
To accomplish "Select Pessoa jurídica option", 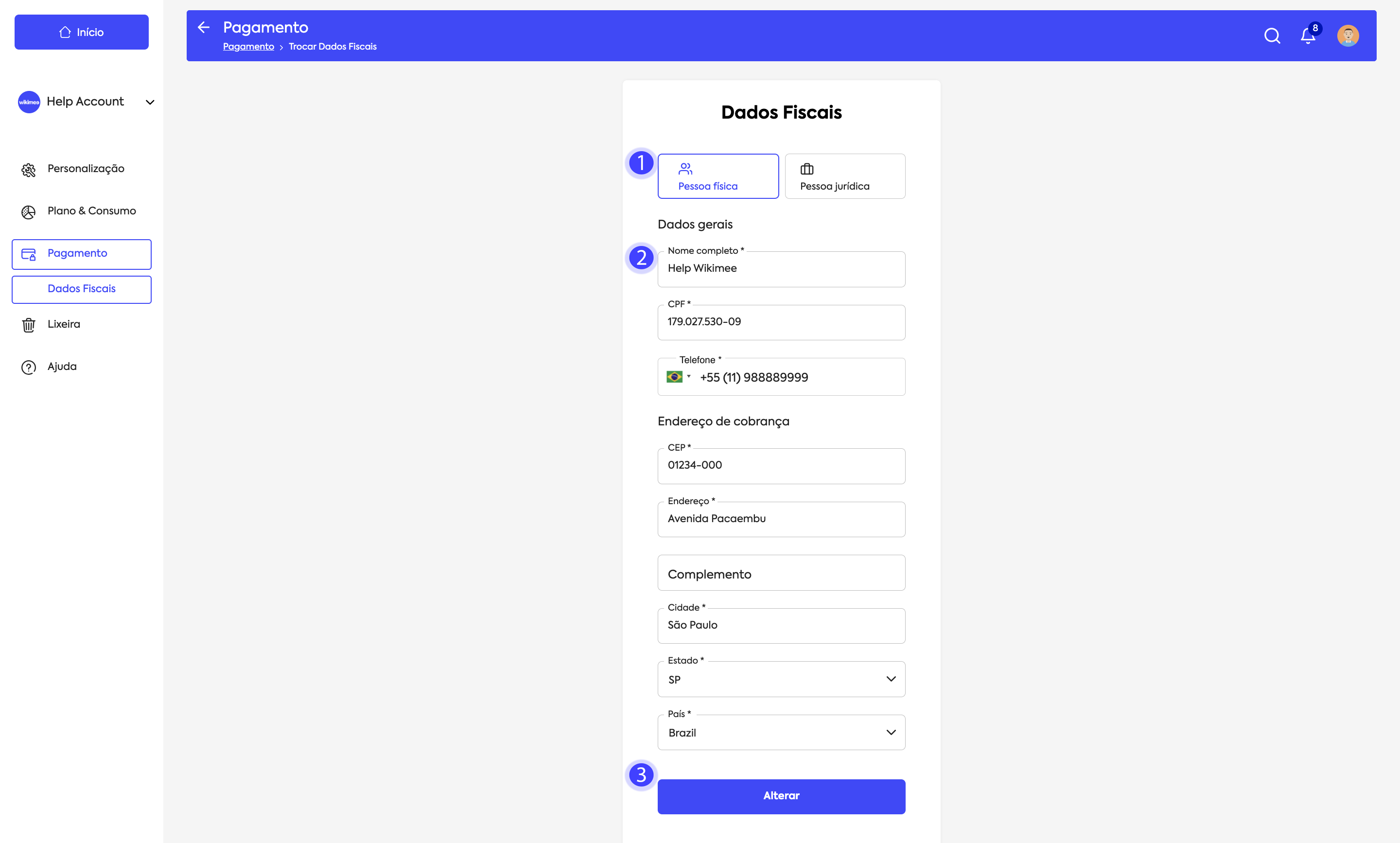I will click(844, 176).
